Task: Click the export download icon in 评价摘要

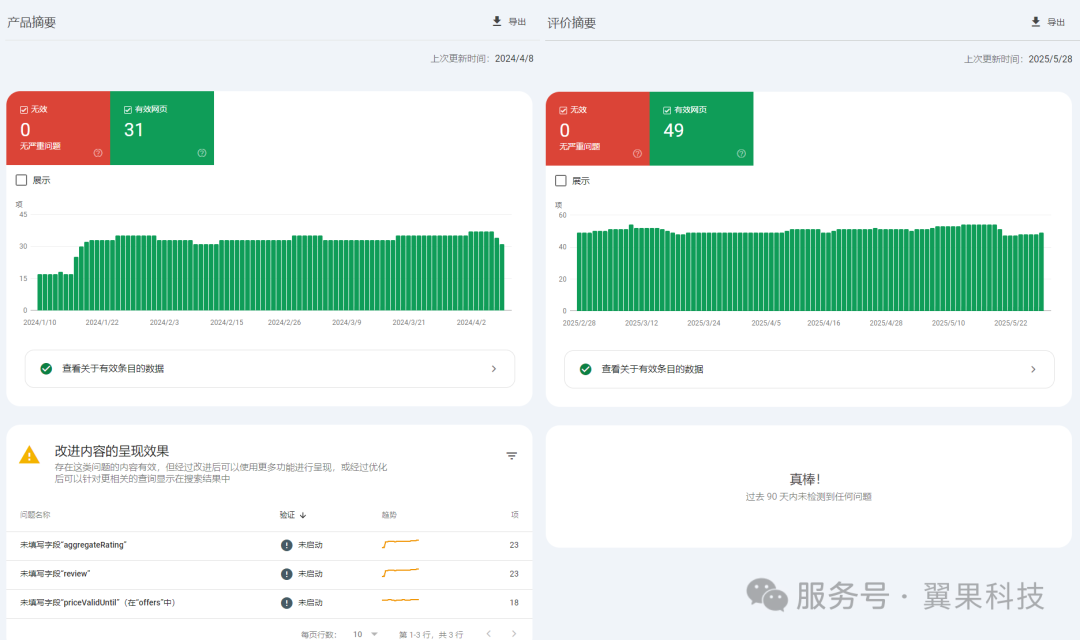Action: (1036, 21)
